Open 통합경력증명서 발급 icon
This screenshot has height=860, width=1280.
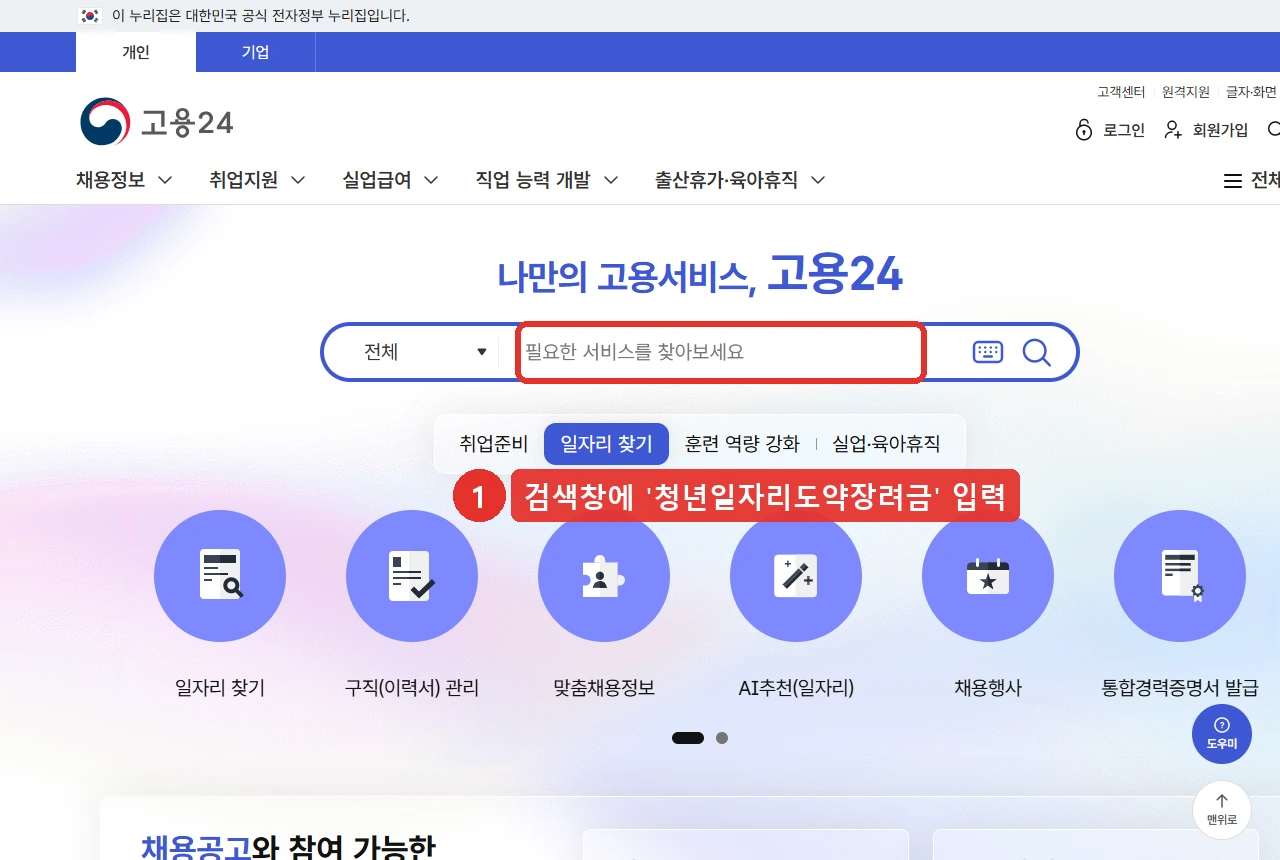point(1180,576)
